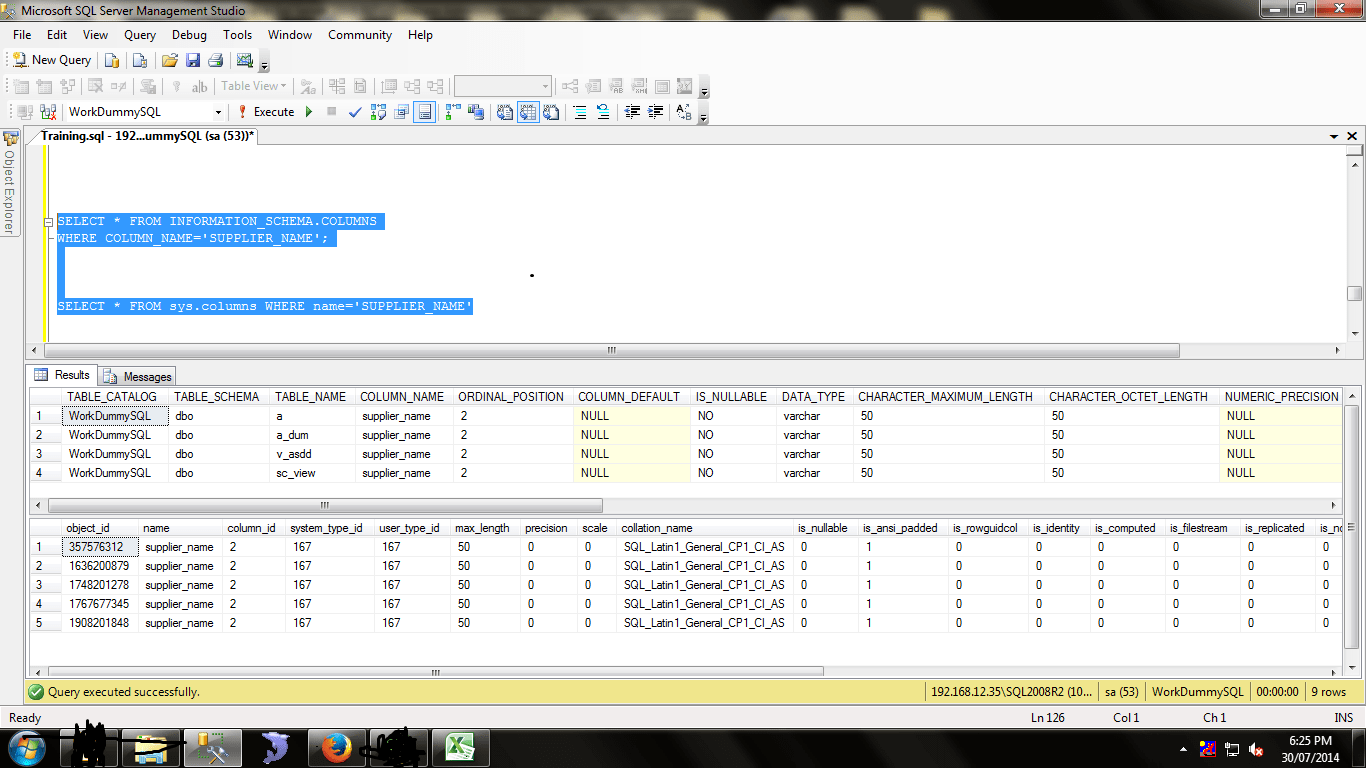This screenshot has width=1366, height=768.
Task: Open the Activity Monitor
Action: pos(245,60)
